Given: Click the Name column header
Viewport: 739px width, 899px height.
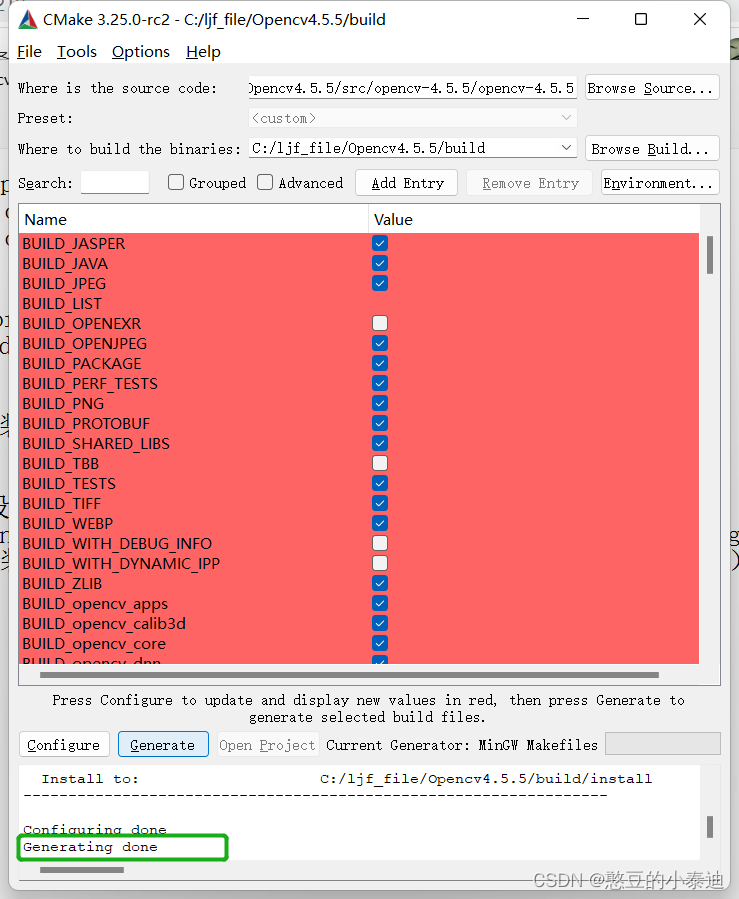Looking at the screenshot, I should tap(194, 220).
